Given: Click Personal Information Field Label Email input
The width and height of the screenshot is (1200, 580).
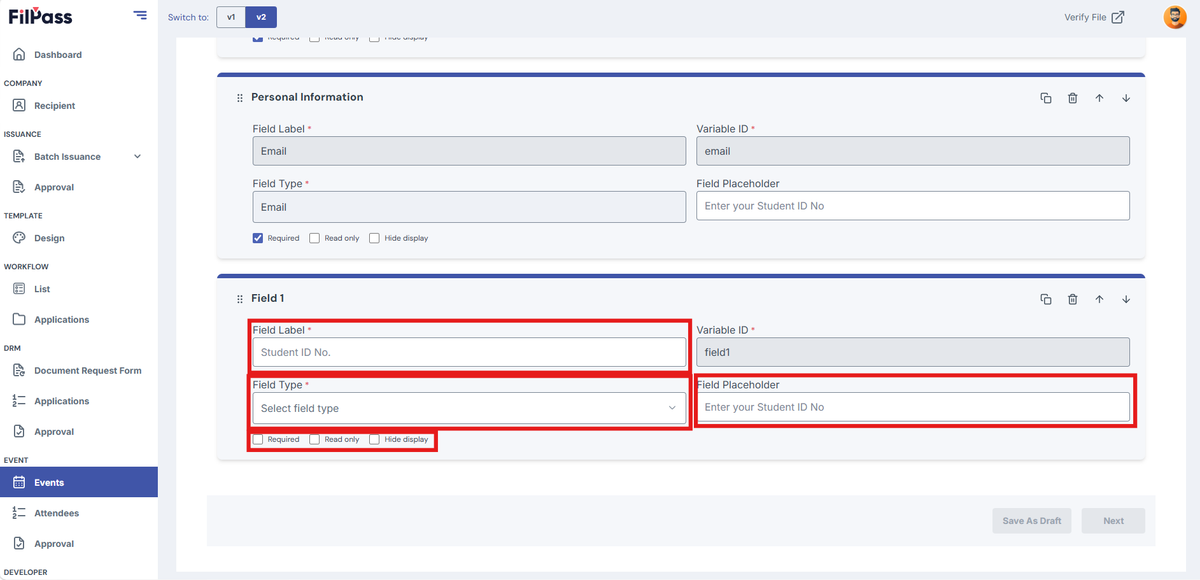Looking at the screenshot, I should 469,151.
